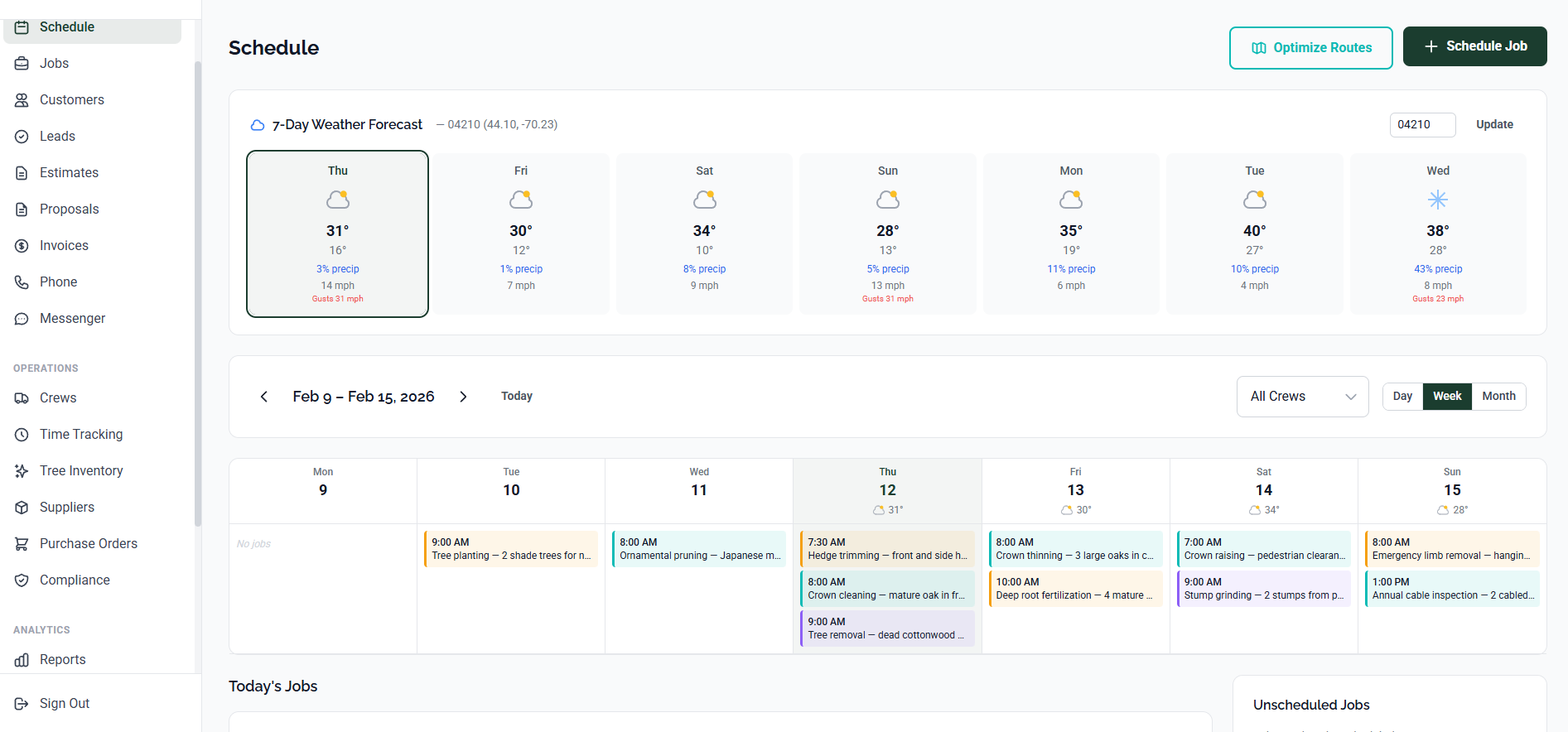Viewport: 1568px width, 732px height.
Task: Open Jobs in the sidebar
Action: [93, 64]
